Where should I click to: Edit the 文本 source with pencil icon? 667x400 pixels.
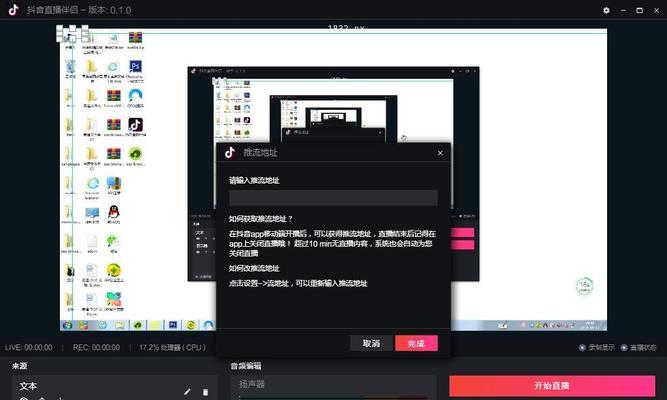pyautogui.click(x=188, y=392)
